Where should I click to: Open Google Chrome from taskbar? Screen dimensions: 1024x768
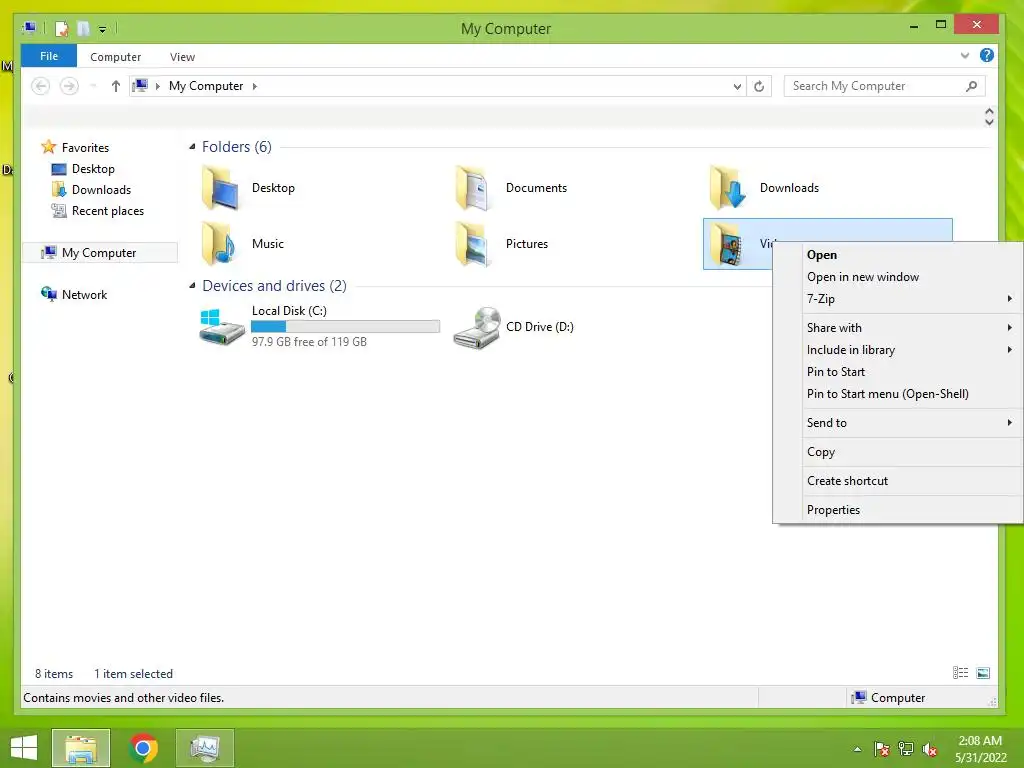pyautogui.click(x=143, y=748)
